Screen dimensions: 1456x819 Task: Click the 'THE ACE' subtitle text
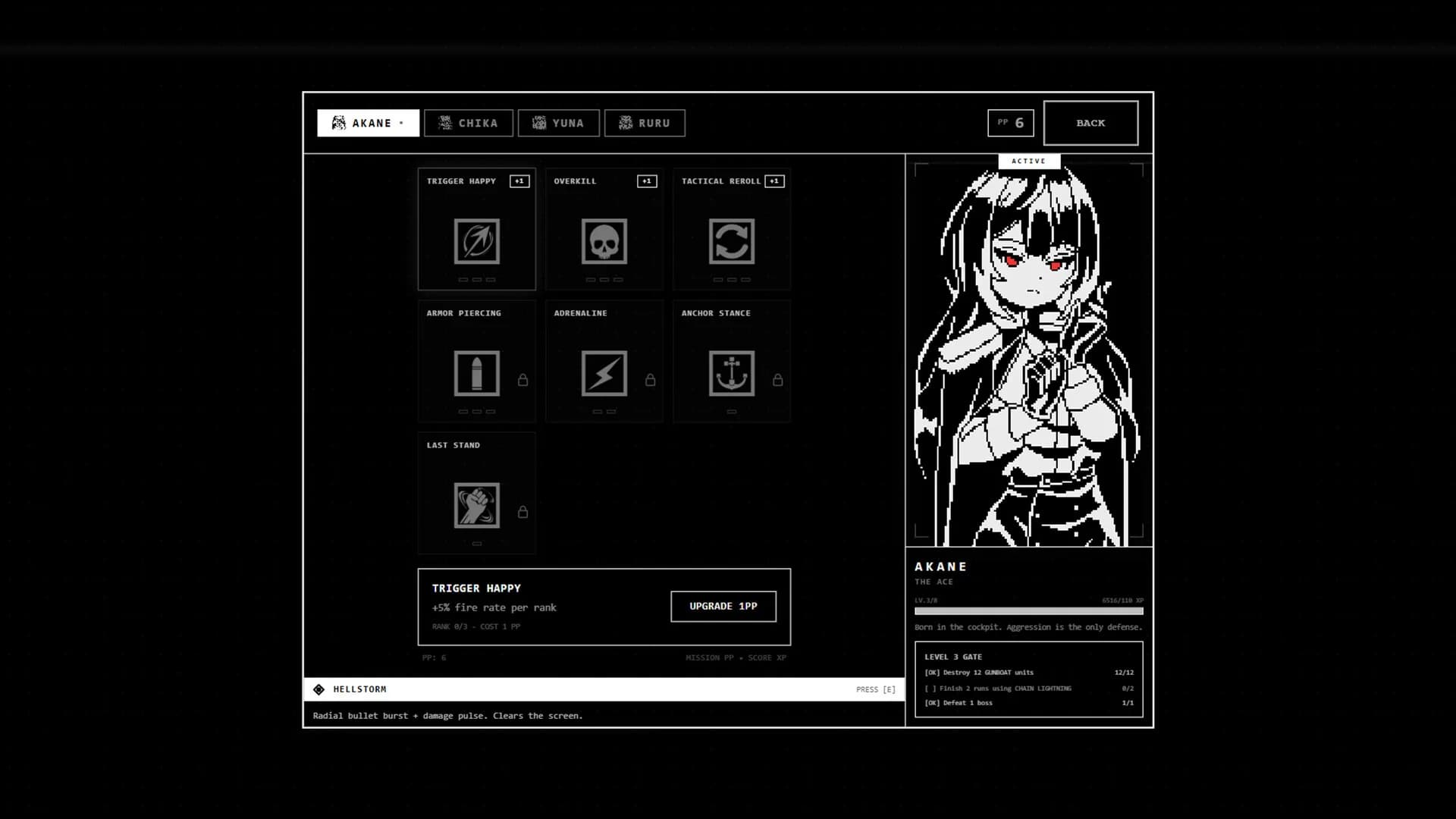[934, 582]
